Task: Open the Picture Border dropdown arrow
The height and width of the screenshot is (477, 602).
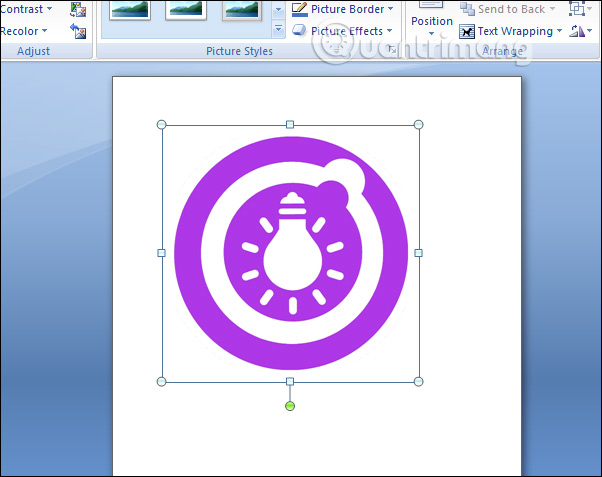Action: pos(390,9)
